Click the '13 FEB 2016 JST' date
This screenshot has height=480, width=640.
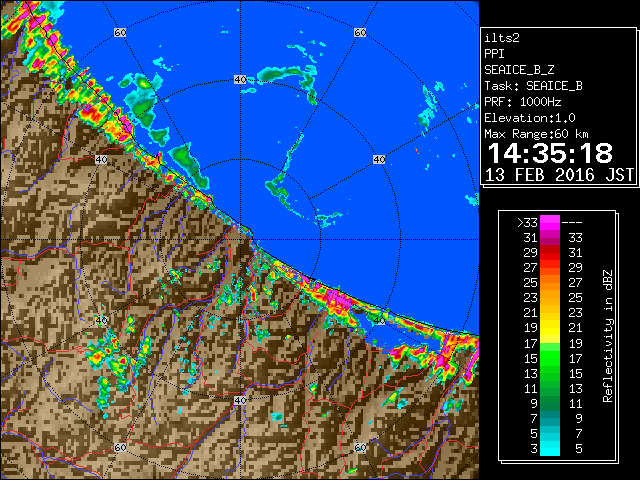pos(560,175)
